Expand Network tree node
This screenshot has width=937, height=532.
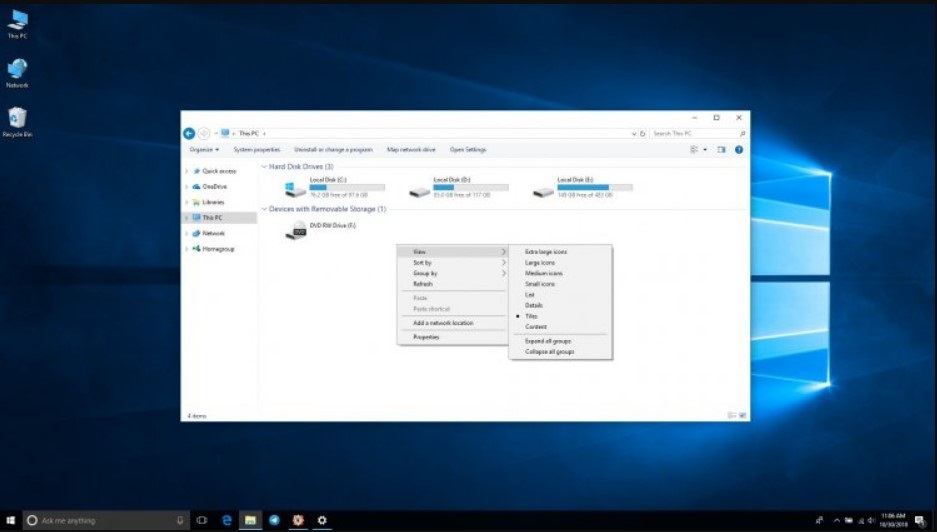tap(186, 233)
